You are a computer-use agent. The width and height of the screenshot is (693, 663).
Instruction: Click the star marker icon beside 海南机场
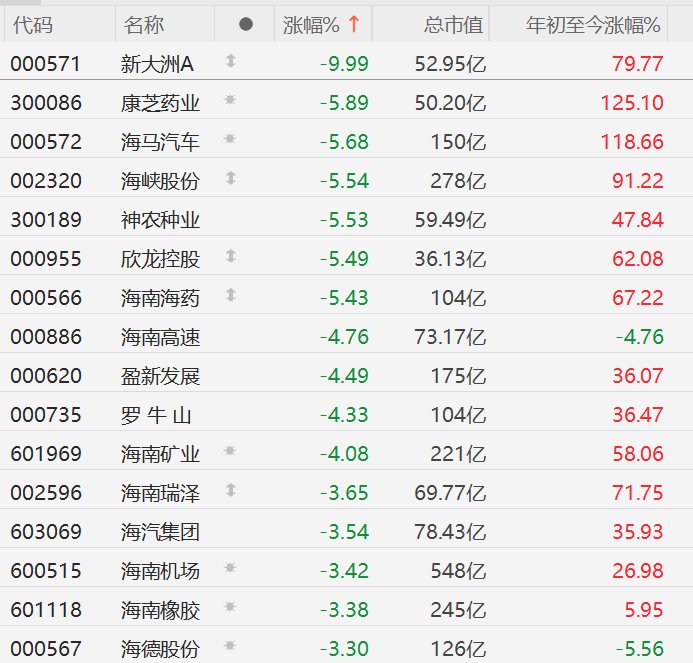coord(230,569)
